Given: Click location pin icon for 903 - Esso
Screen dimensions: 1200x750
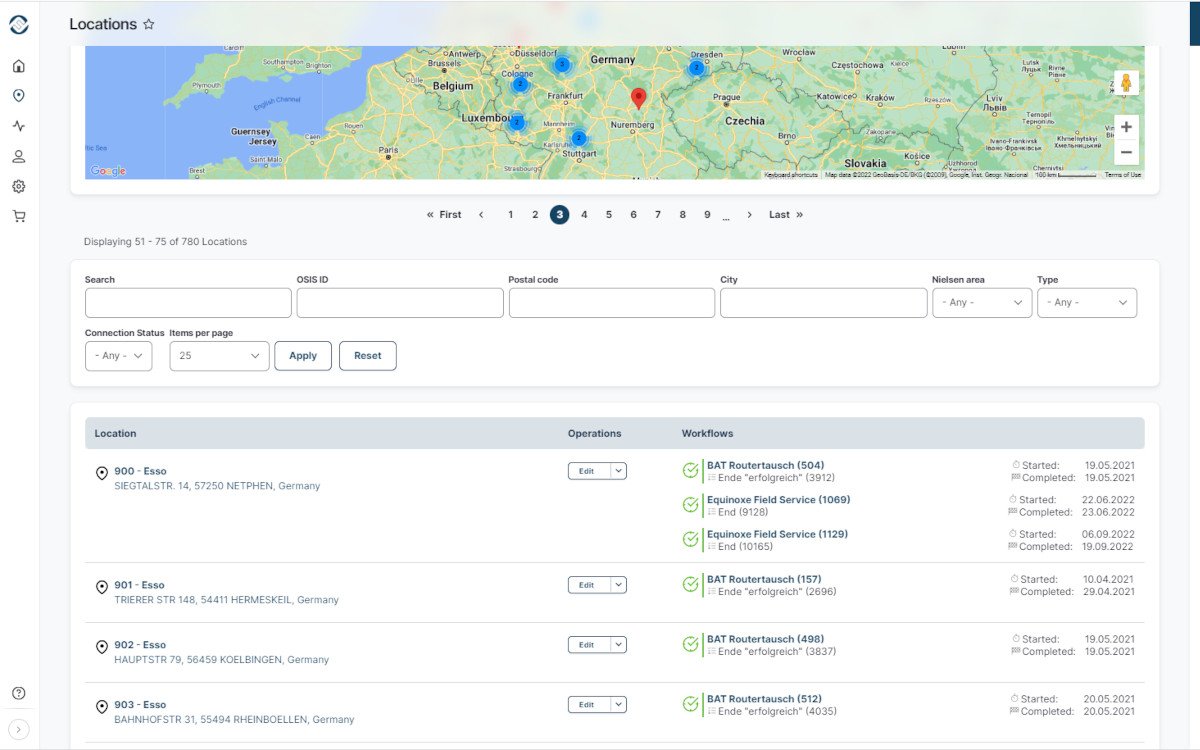Looking at the screenshot, I should [101, 707].
